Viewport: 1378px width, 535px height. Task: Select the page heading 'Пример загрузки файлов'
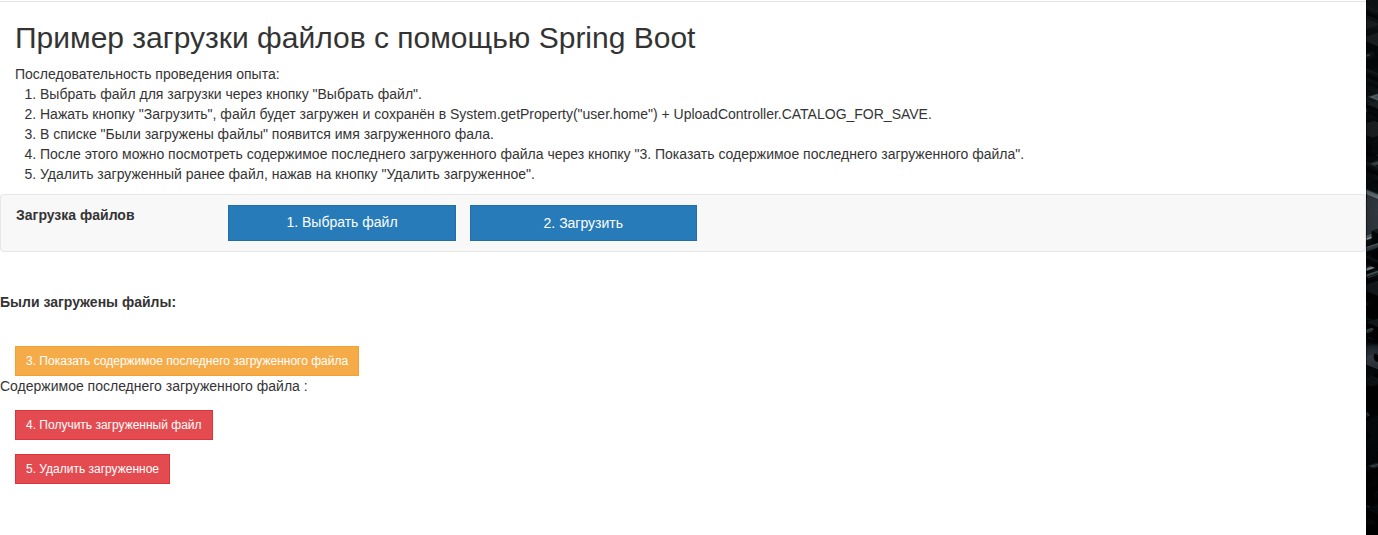[x=355, y=39]
